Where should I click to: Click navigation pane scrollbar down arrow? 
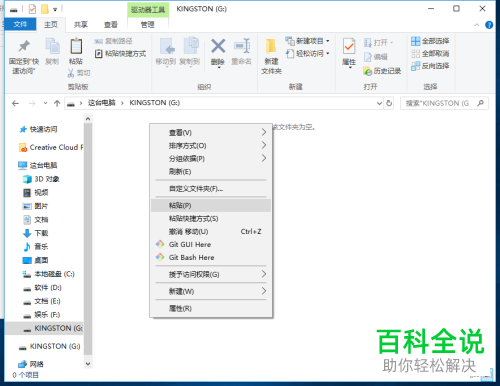[88, 364]
